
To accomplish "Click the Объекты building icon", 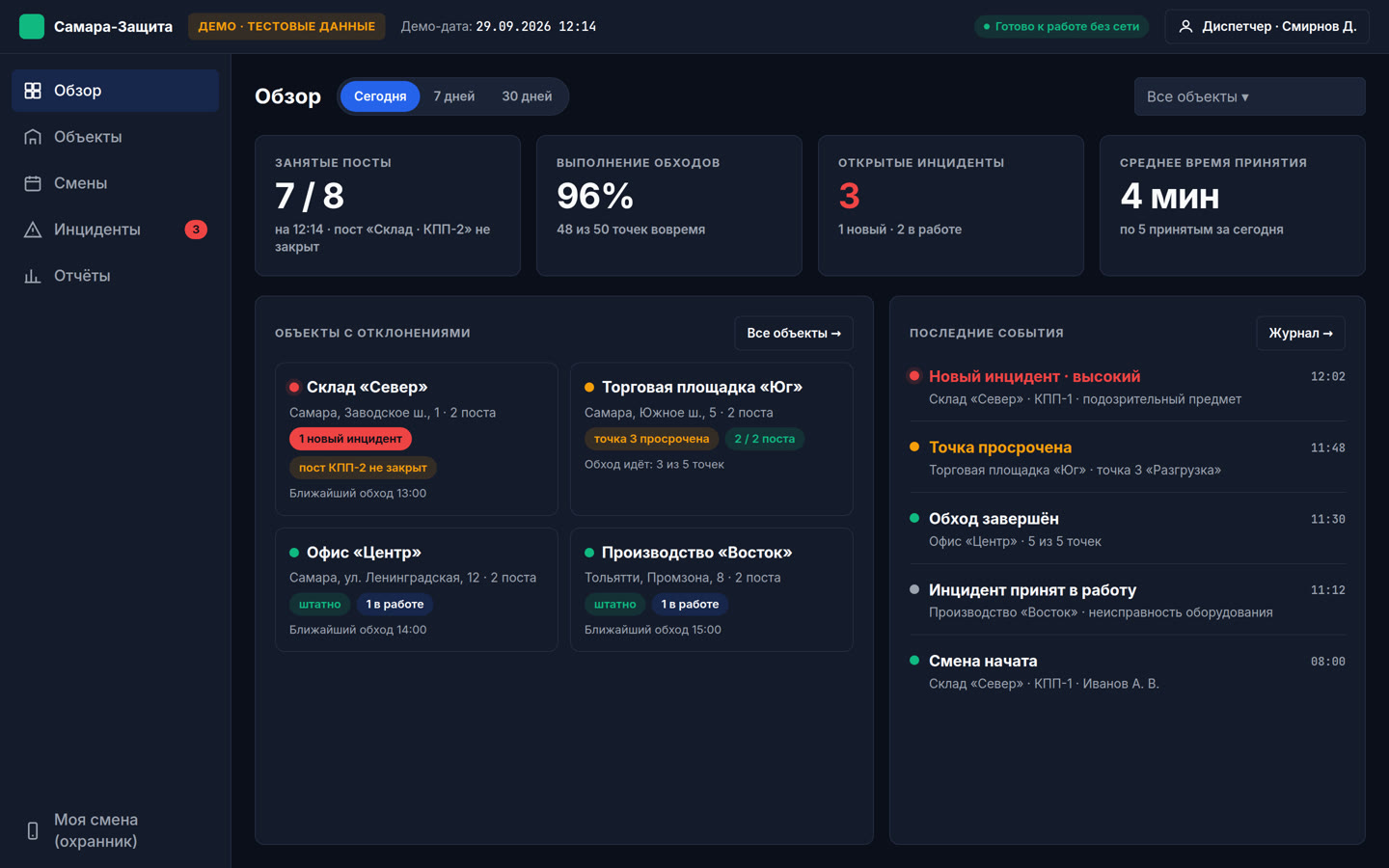I will [33, 137].
